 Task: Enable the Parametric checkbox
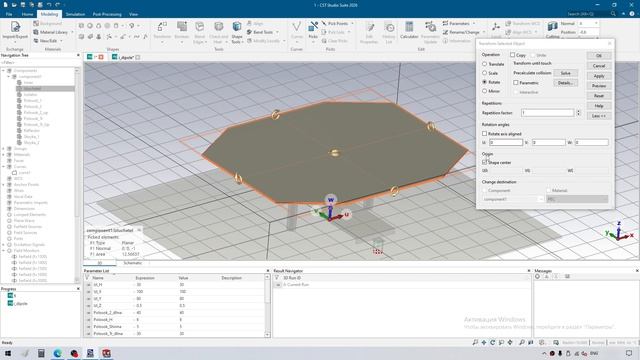click(516, 83)
